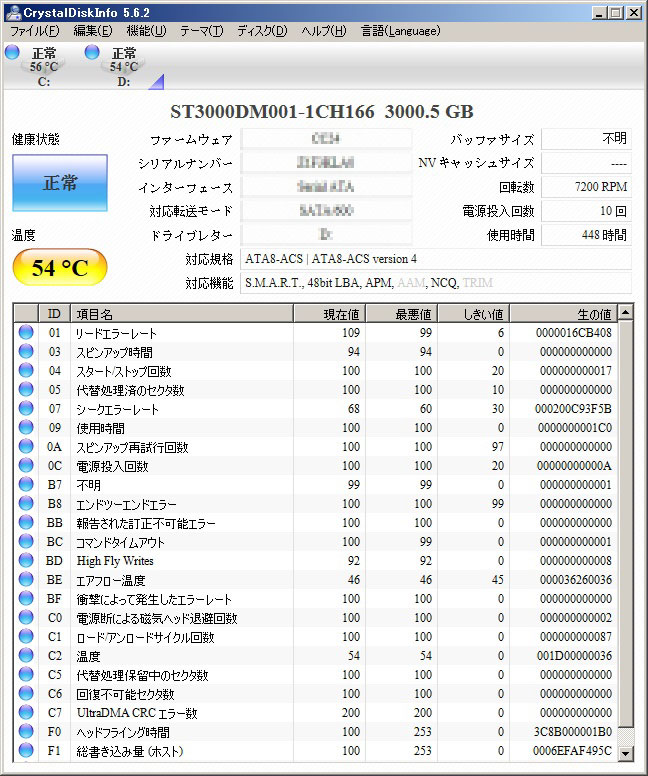Screen dimensions: 648x776
Task: Click the 54 °C temperature indicator
Action: pos(60,267)
